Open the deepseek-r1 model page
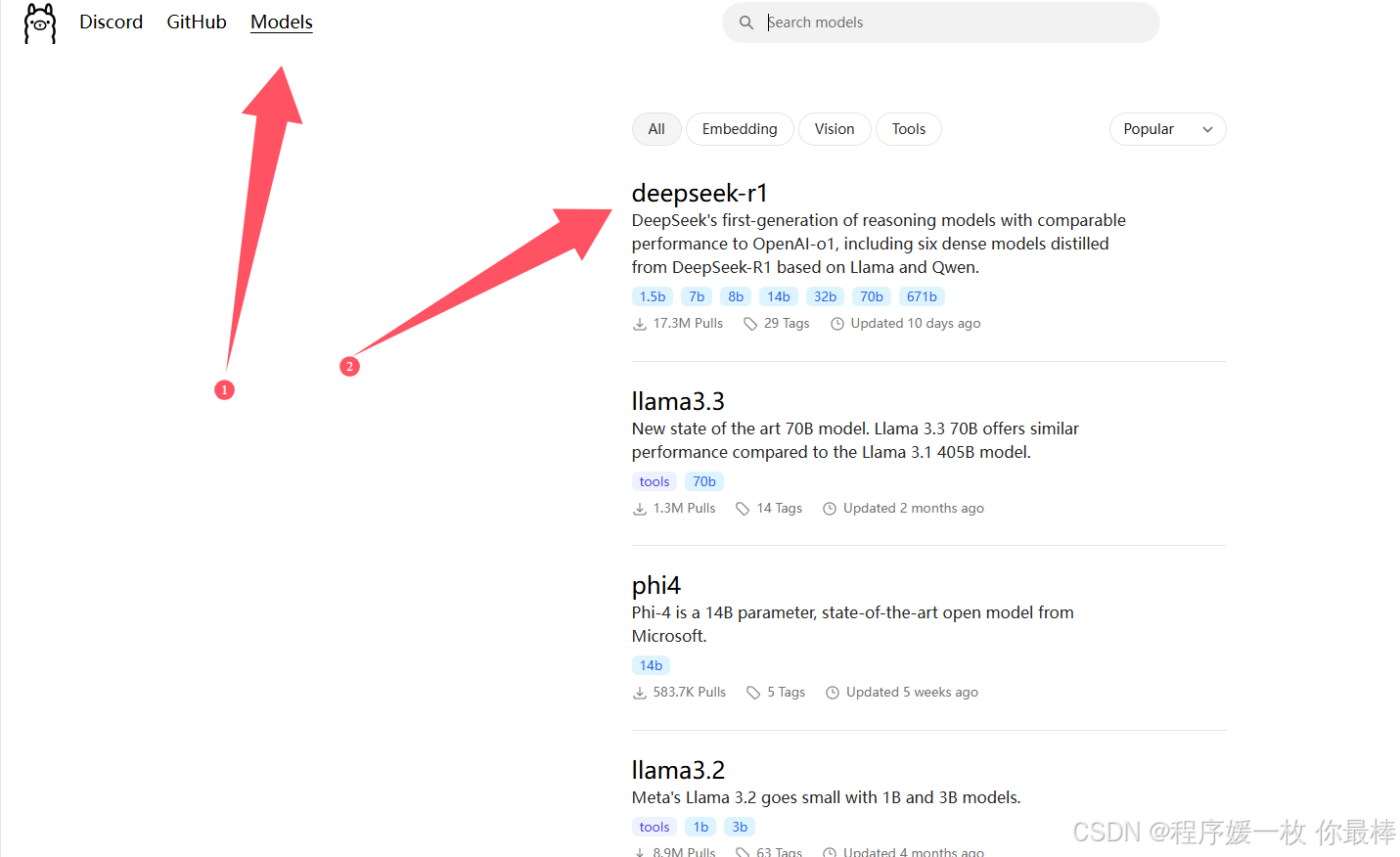Viewport: 1400px width, 857px height. pos(700,193)
